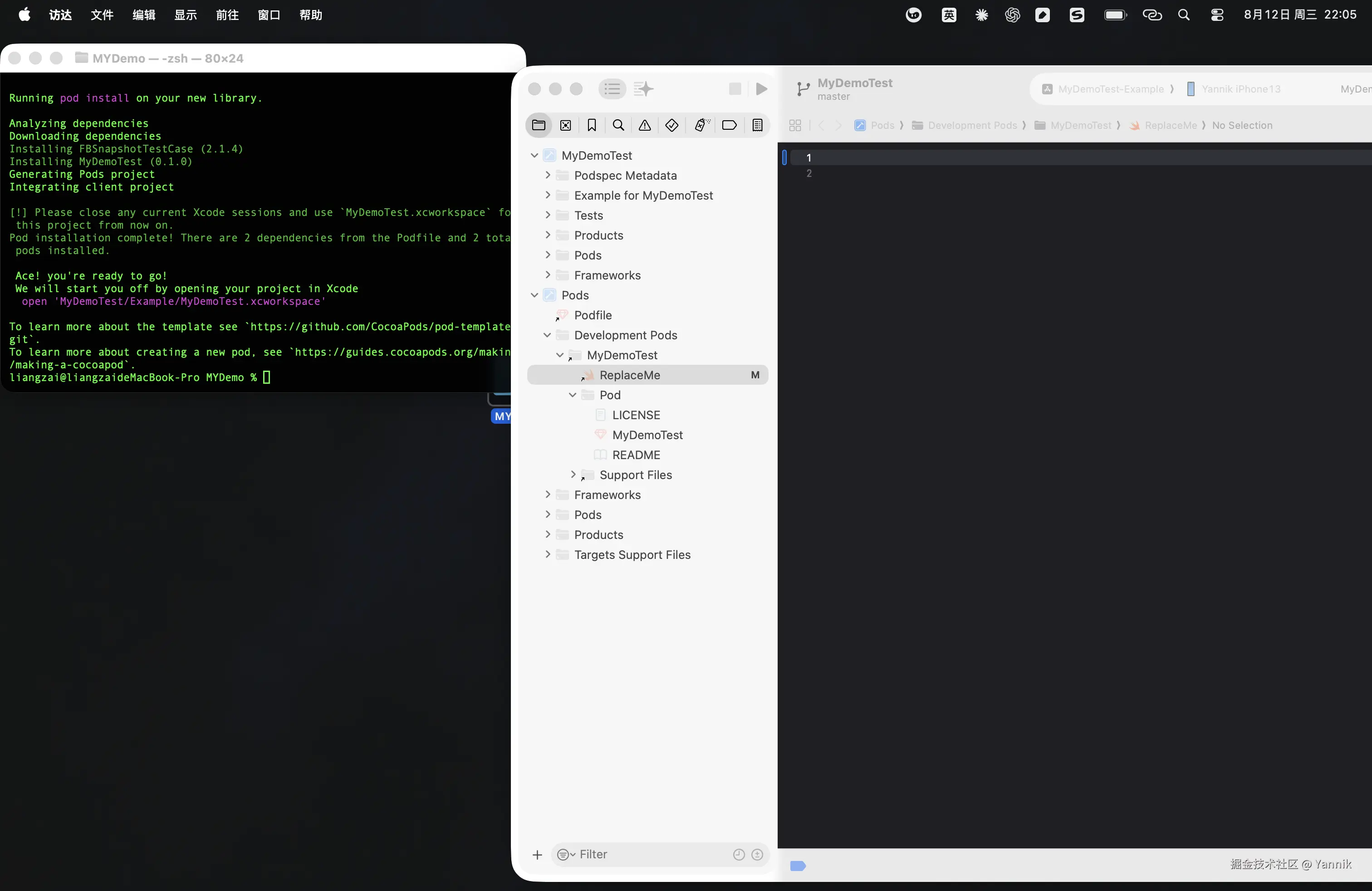Viewport: 1372px width, 891px height.
Task: Open the filter options dropdown icon
Action: [566, 855]
